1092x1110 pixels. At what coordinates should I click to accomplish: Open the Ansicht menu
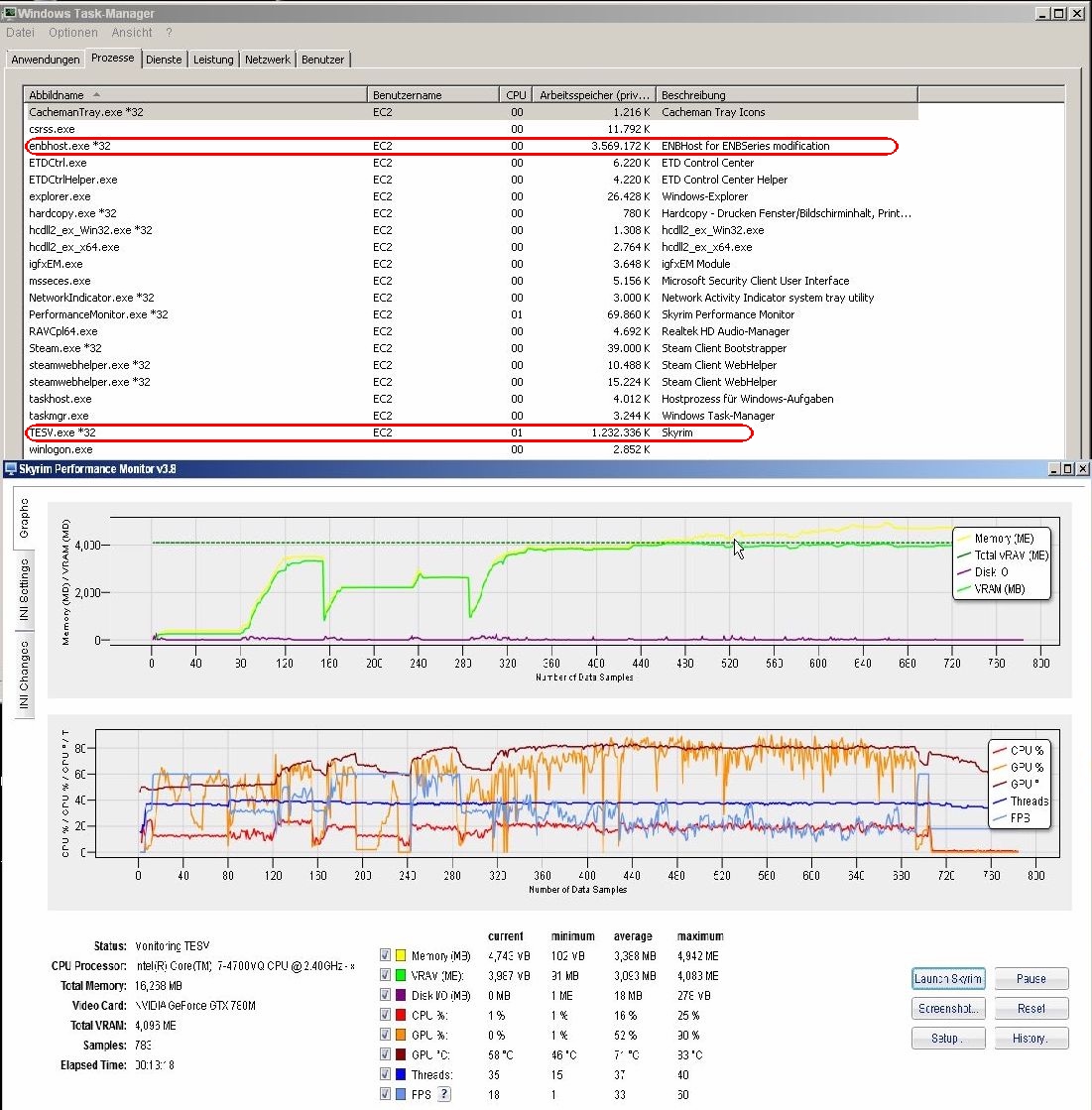coord(132,33)
